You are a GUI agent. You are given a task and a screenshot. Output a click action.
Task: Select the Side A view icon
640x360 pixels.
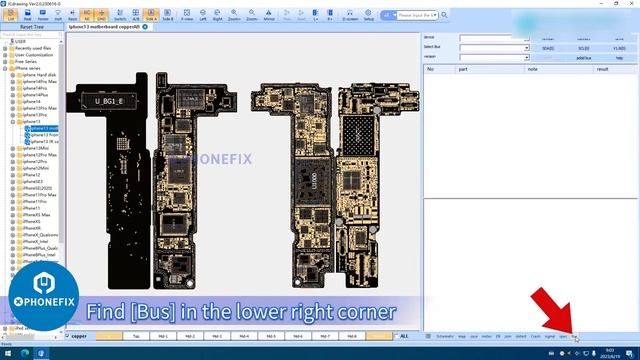pyautogui.click(x=151, y=15)
